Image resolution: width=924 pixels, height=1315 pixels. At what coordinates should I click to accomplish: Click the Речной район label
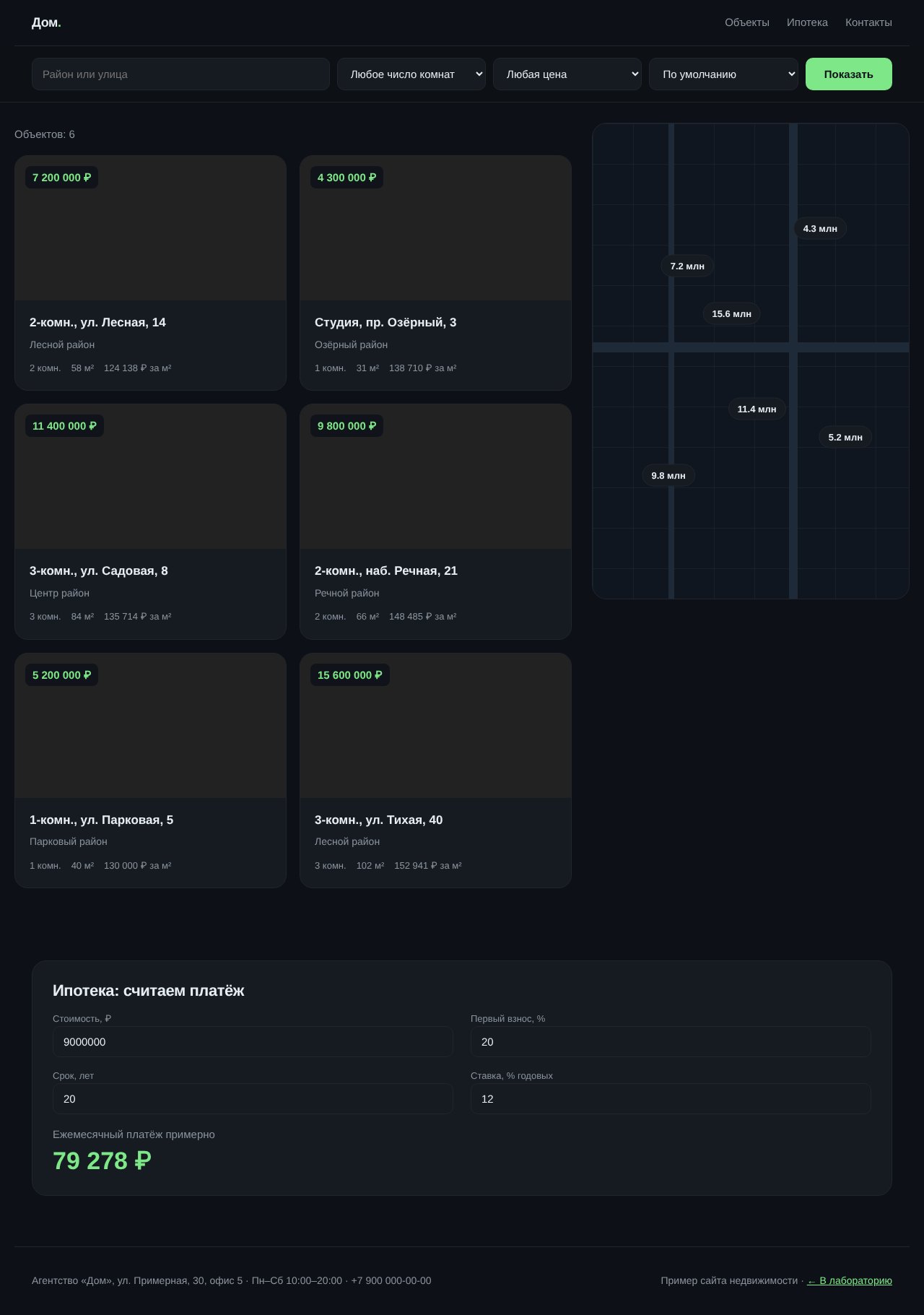click(x=346, y=593)
